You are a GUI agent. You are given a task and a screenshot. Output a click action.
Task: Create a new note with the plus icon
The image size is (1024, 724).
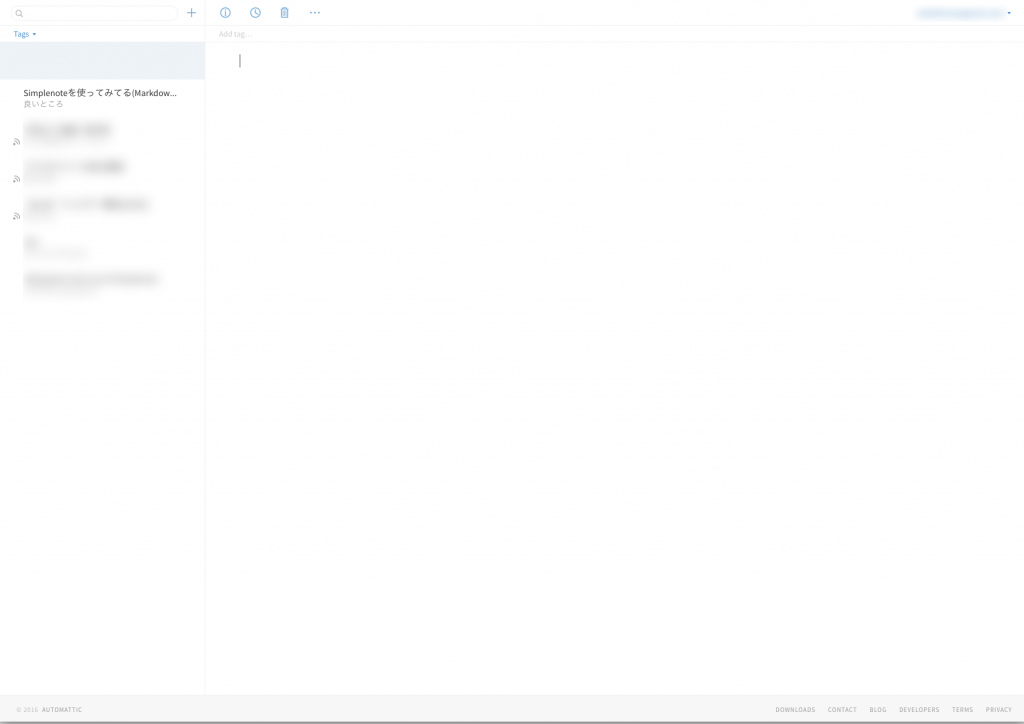(x=192, y=13)
